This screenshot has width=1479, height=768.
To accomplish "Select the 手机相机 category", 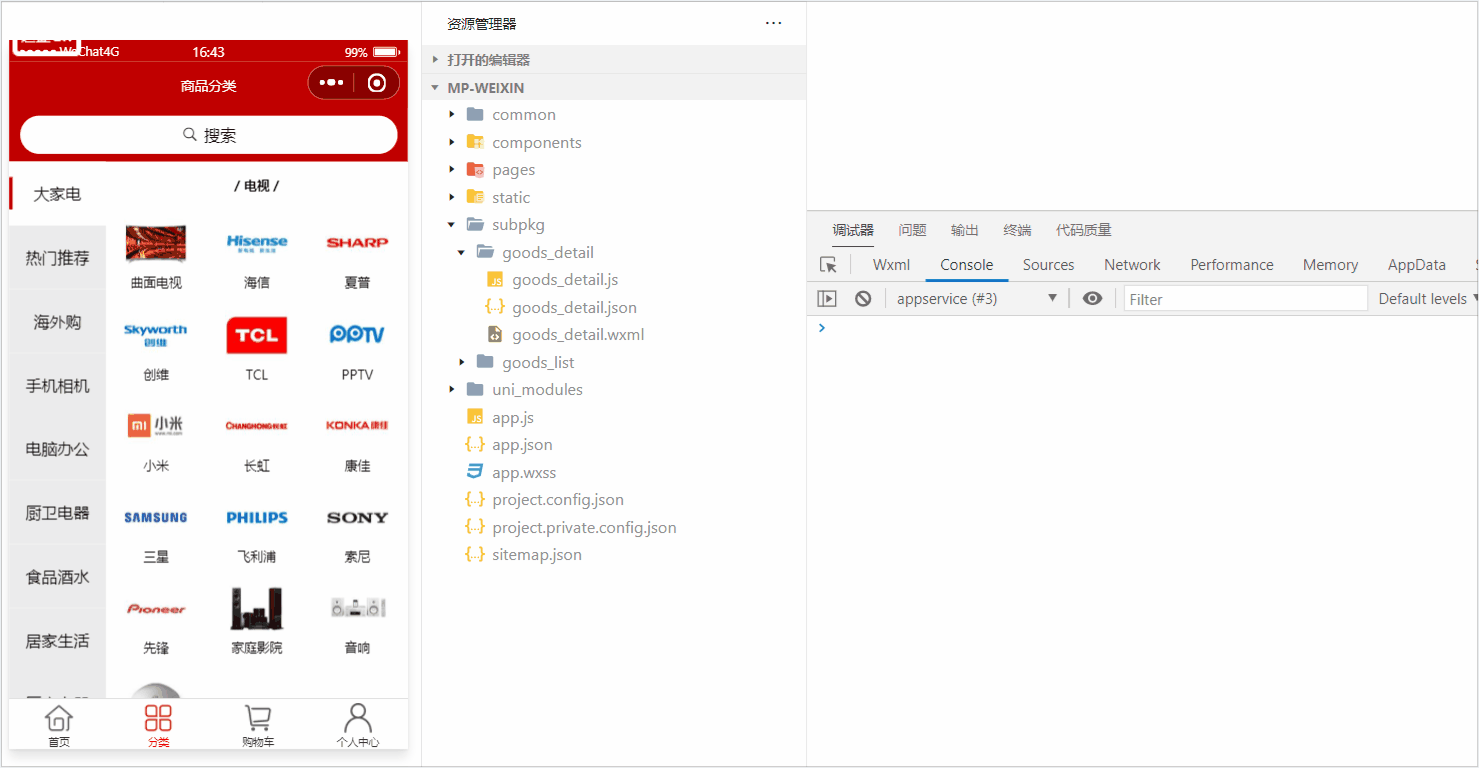I will click(x=57, y=386).
